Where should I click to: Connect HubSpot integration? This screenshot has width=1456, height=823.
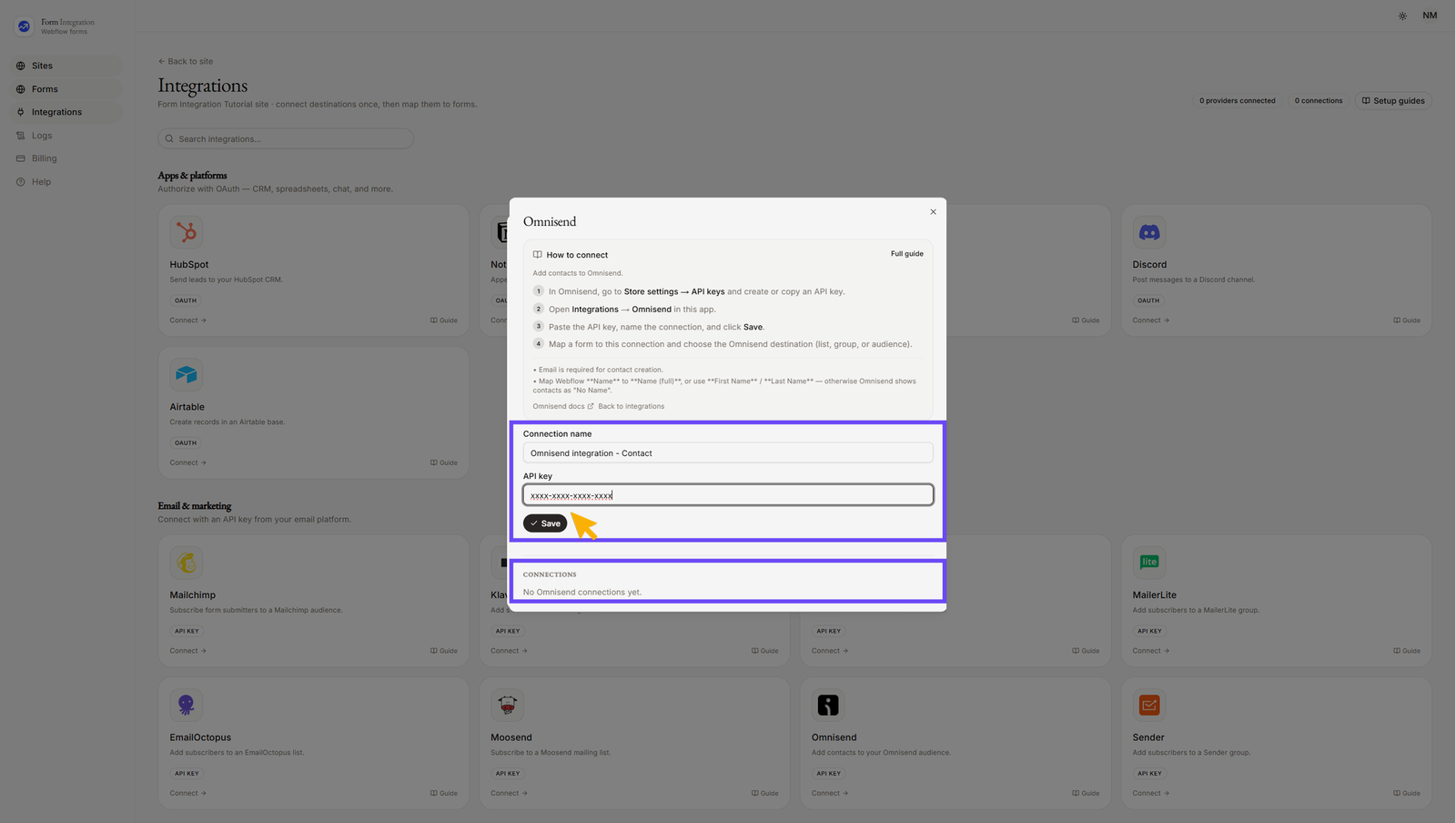click(x=187, y=320)
